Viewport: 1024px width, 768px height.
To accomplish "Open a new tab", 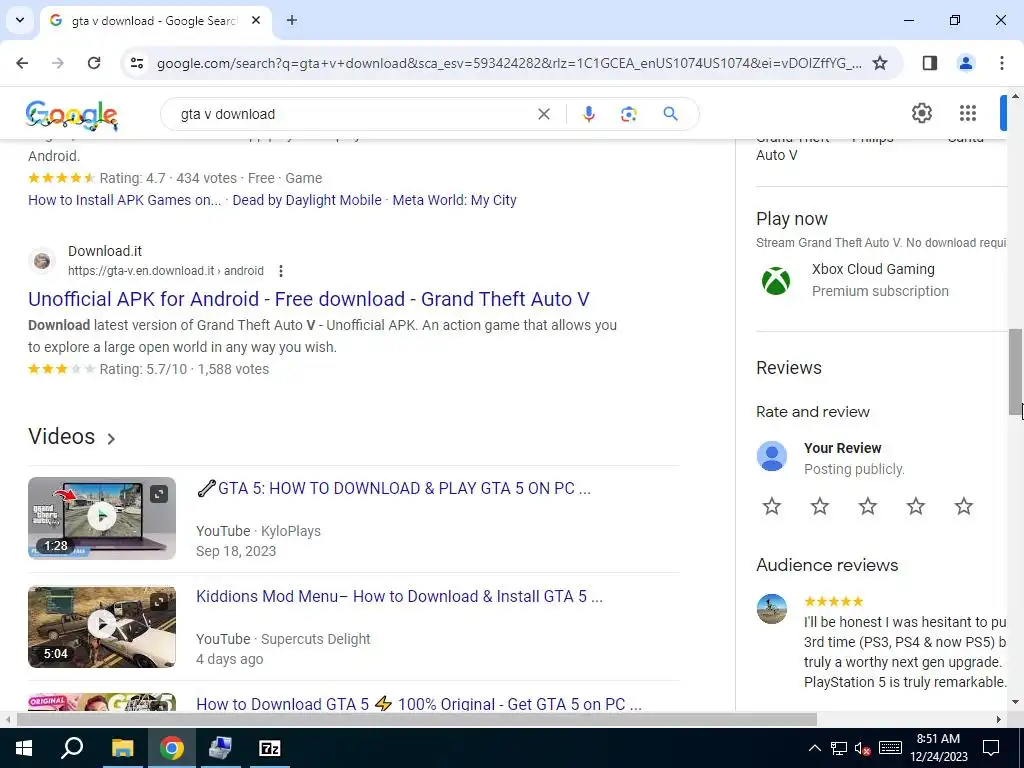I will pos(292,20).
